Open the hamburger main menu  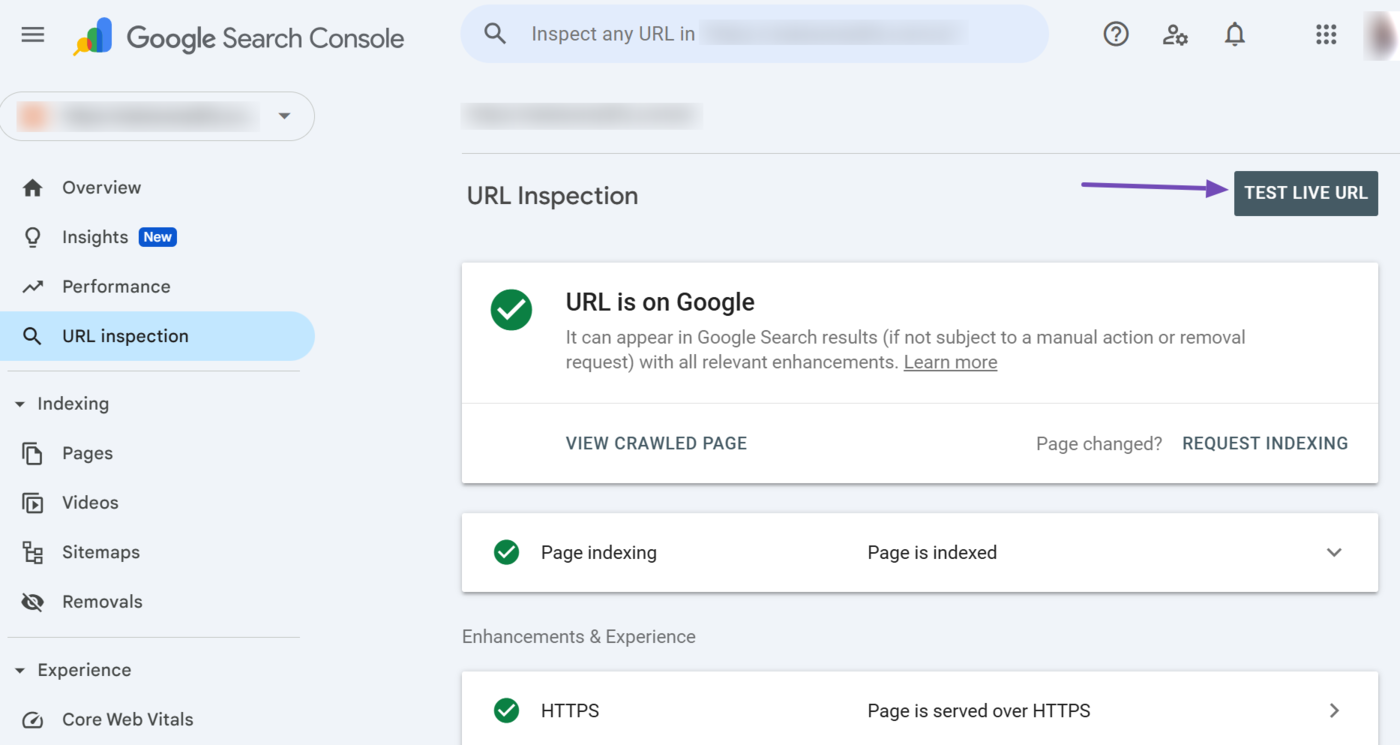tap(33, 35)
